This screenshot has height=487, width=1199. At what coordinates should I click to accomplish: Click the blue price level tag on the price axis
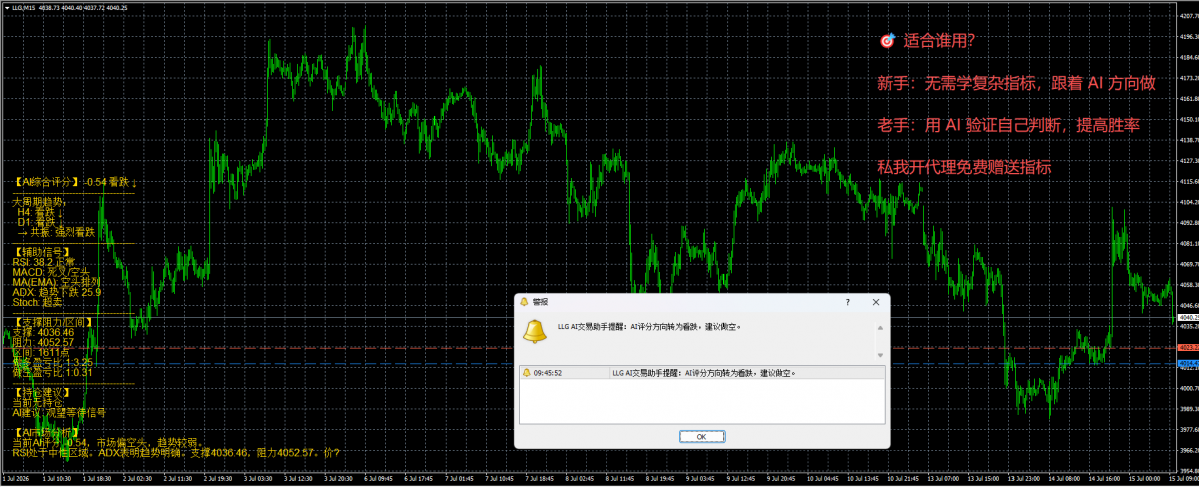[x=1188, y=363]
